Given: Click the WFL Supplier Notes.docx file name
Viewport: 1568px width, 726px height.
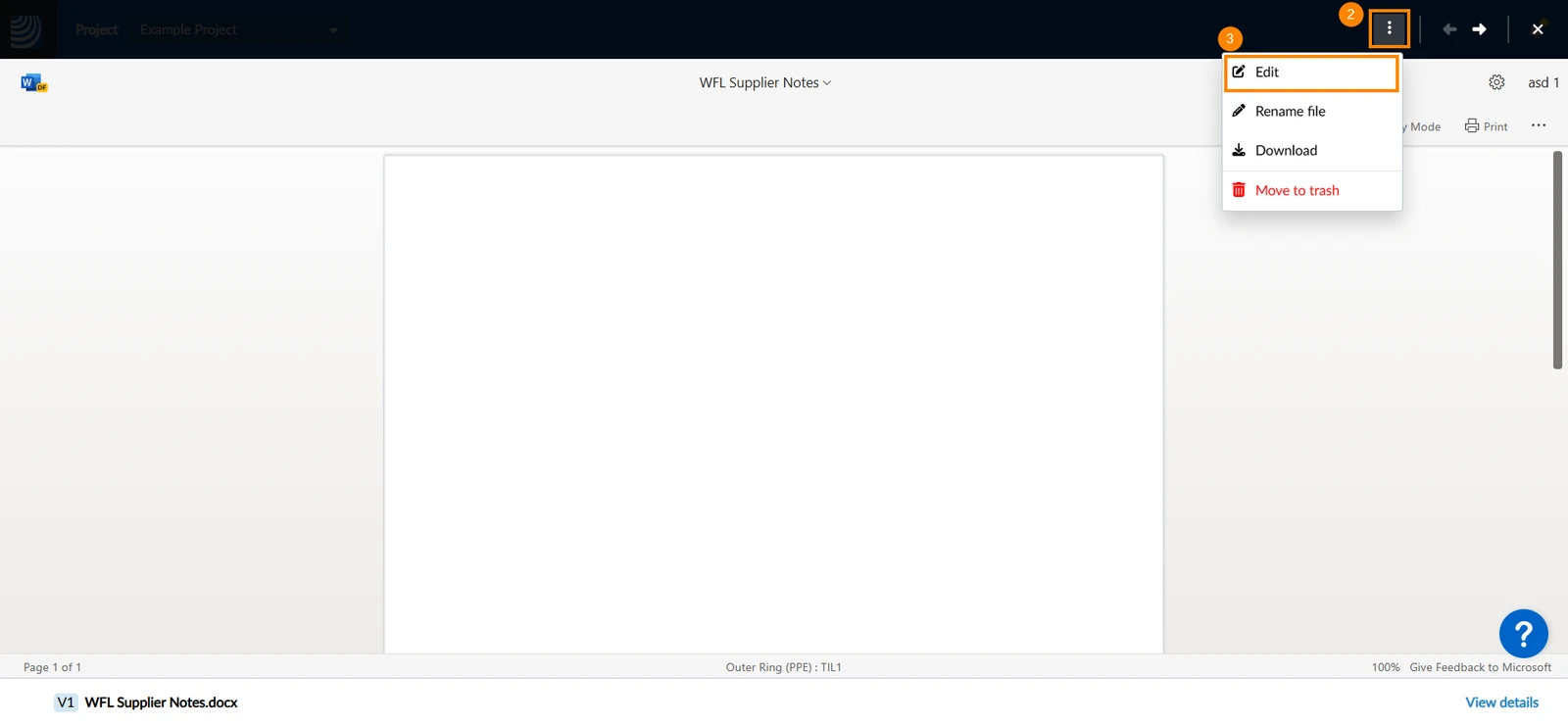Looking at the screenshot, I should pyautogui.click(x=161, y=702).
